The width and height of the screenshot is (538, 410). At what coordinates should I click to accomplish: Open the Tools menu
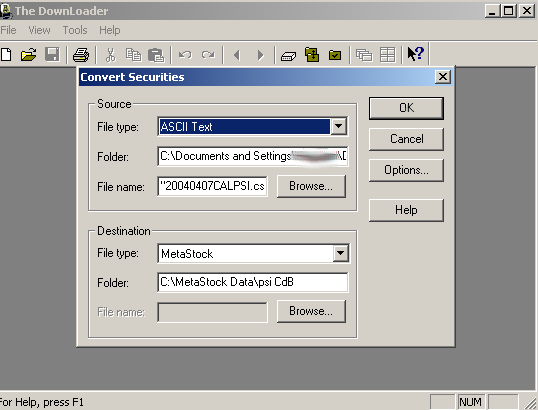click(75, 30)
